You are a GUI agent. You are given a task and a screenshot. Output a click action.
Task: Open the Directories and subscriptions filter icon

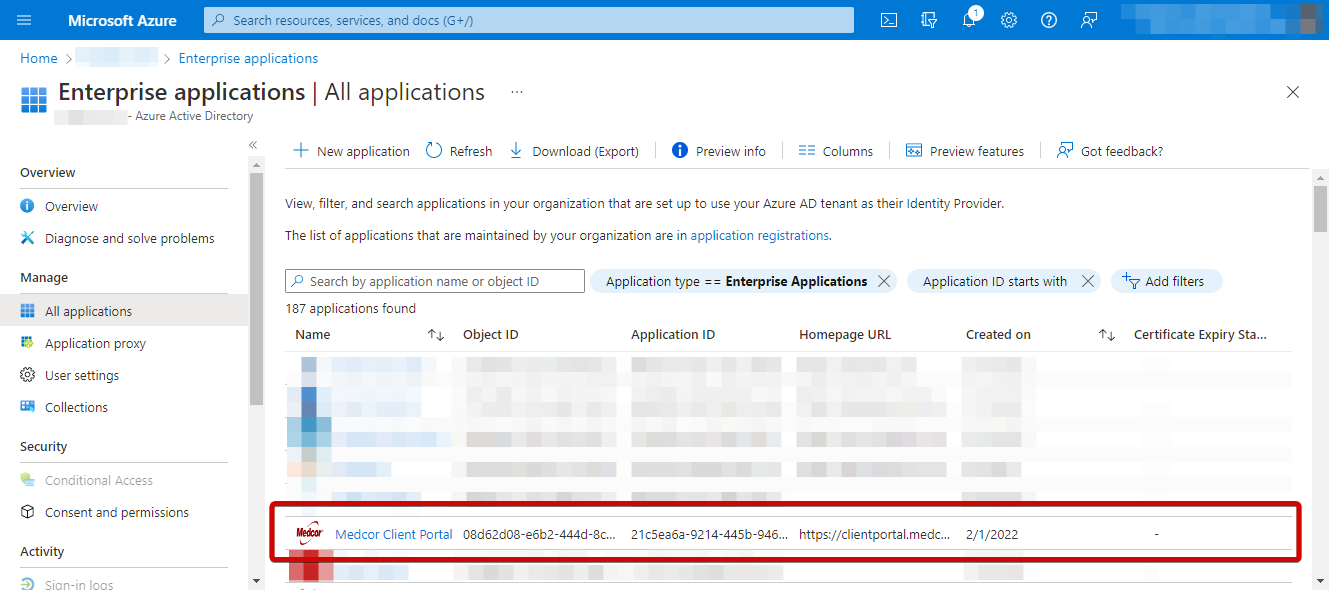(x=929, y=20)
